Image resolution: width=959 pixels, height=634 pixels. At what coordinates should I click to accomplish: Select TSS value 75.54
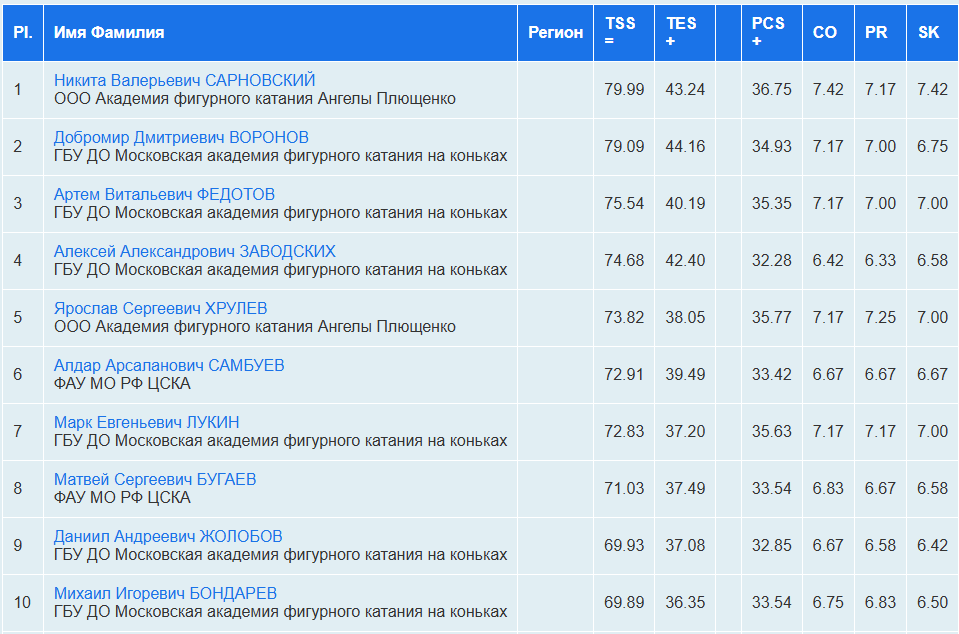click(624, 203)
